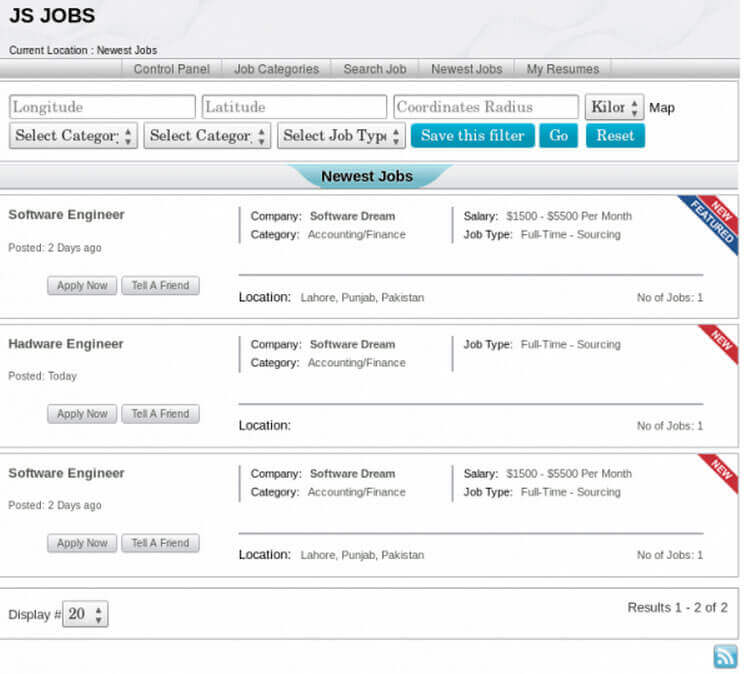Click into the Coordinates Radius field

tap(486, 107)
